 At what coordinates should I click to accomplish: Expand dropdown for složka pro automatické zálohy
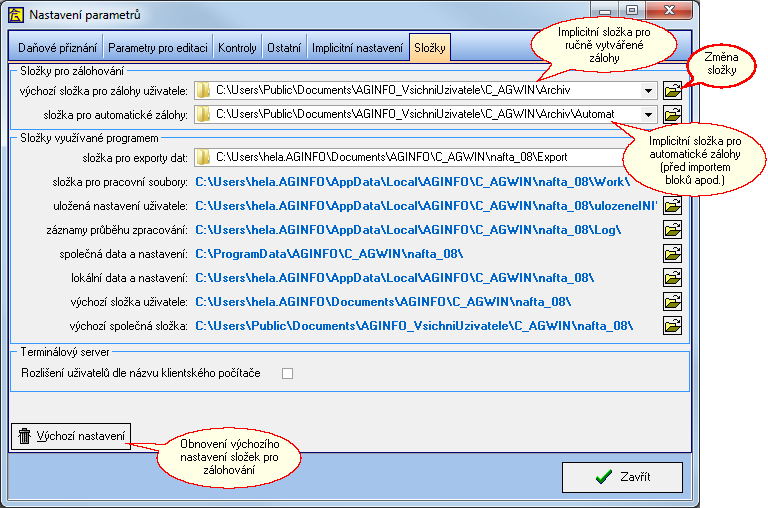click(648, 115)
